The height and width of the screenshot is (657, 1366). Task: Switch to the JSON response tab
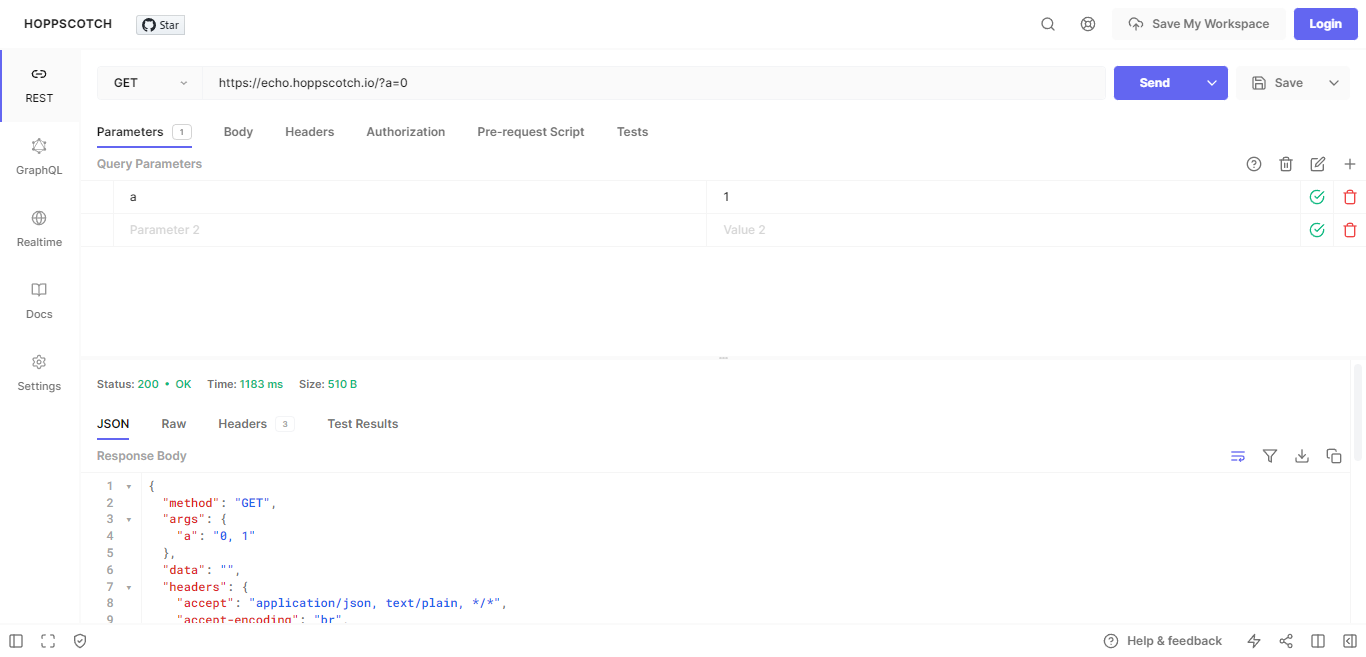pyautogui.click(x=113, y=424)
